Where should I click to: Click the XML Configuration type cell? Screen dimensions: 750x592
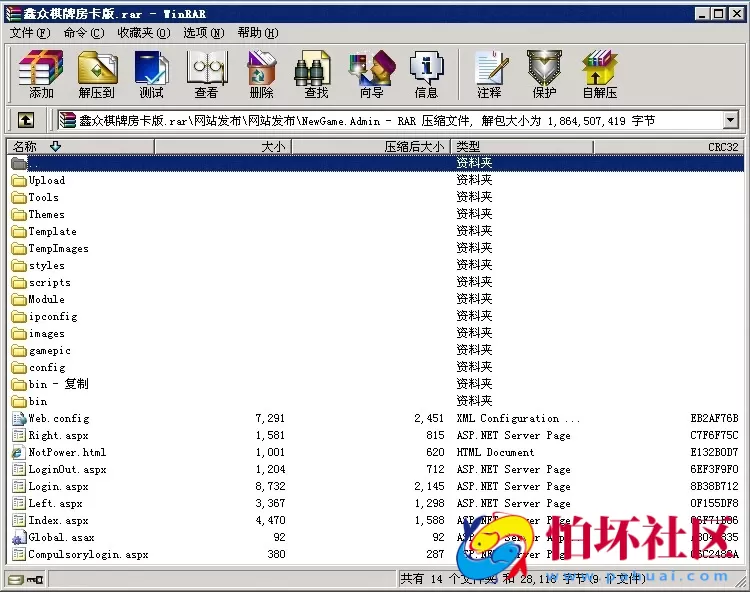point(518,418)
